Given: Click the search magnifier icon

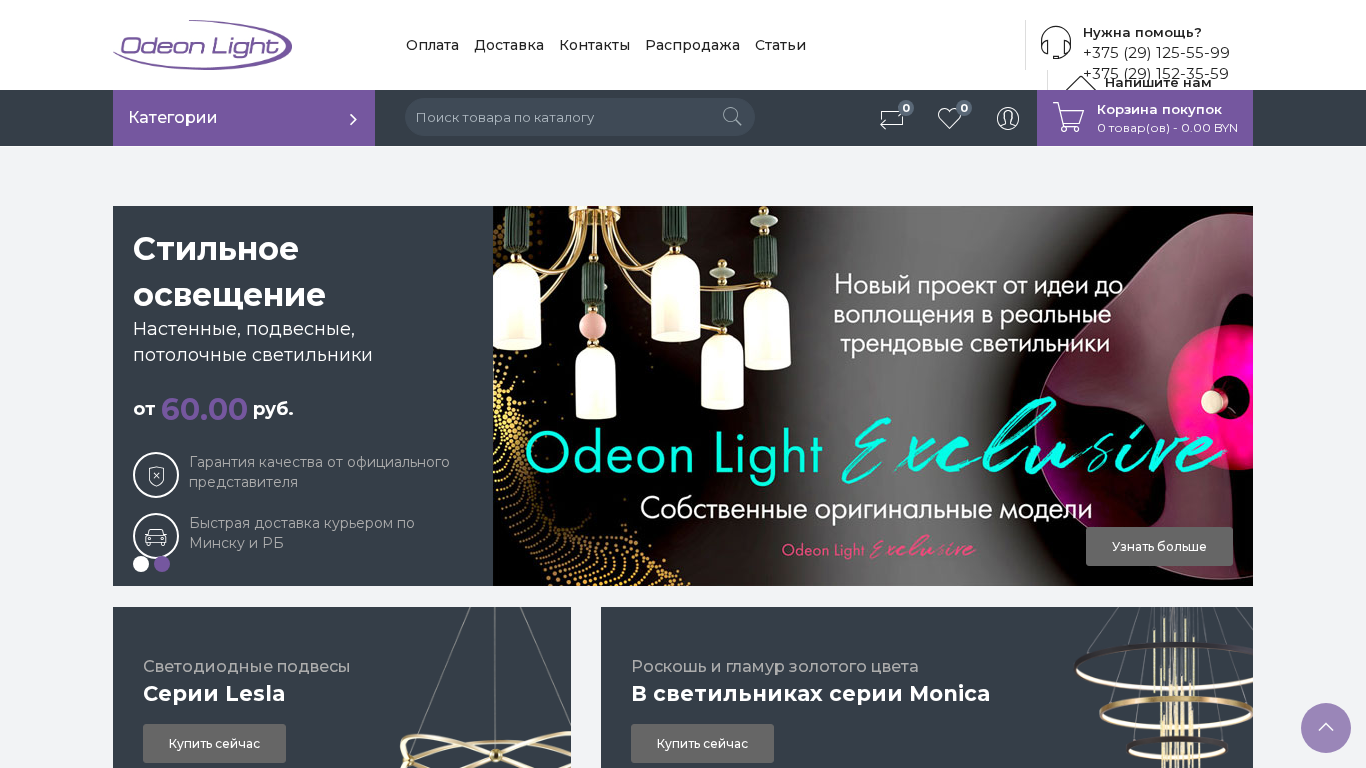Looking at the screenshot, I should [x=732, y=117].
